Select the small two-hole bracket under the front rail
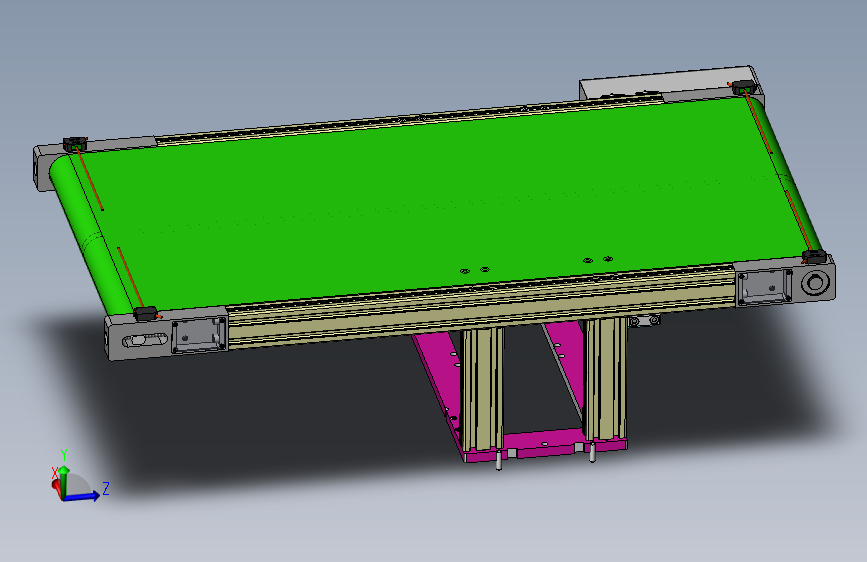The image size is (867, 562). [x=645, y=320]
